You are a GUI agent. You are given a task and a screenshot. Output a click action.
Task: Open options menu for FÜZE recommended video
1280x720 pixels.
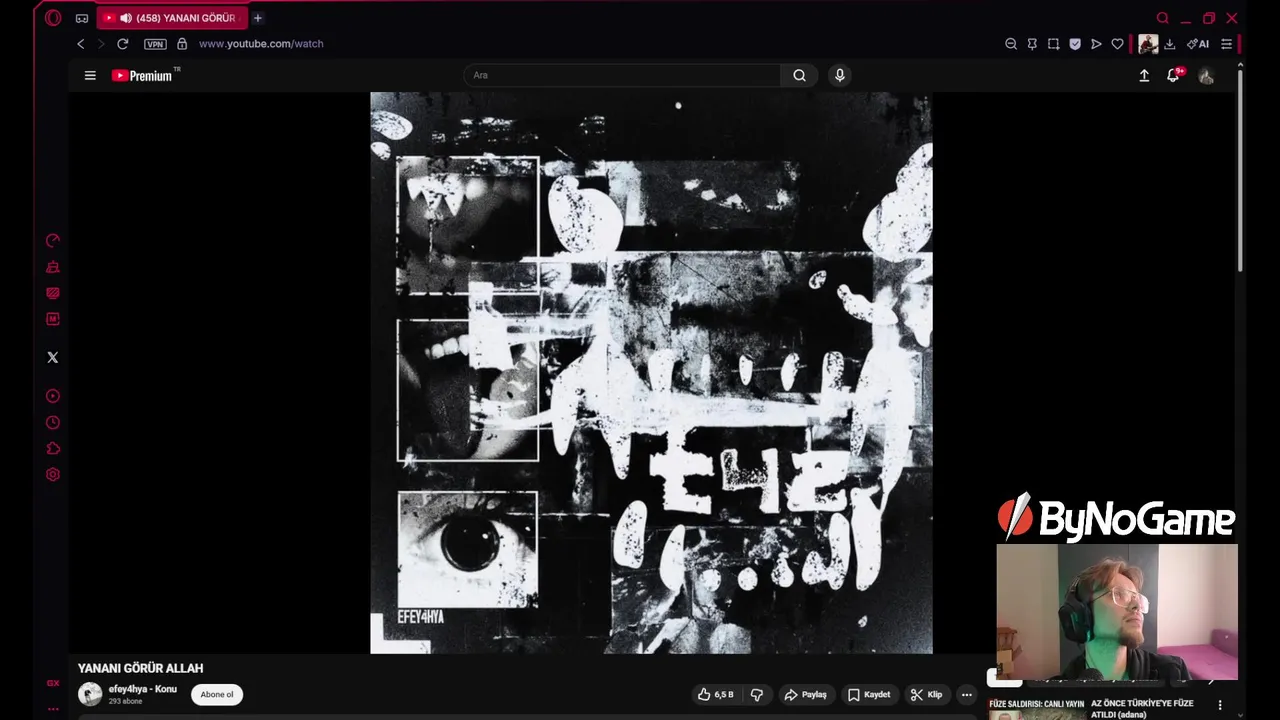[x=1219, y=705]
